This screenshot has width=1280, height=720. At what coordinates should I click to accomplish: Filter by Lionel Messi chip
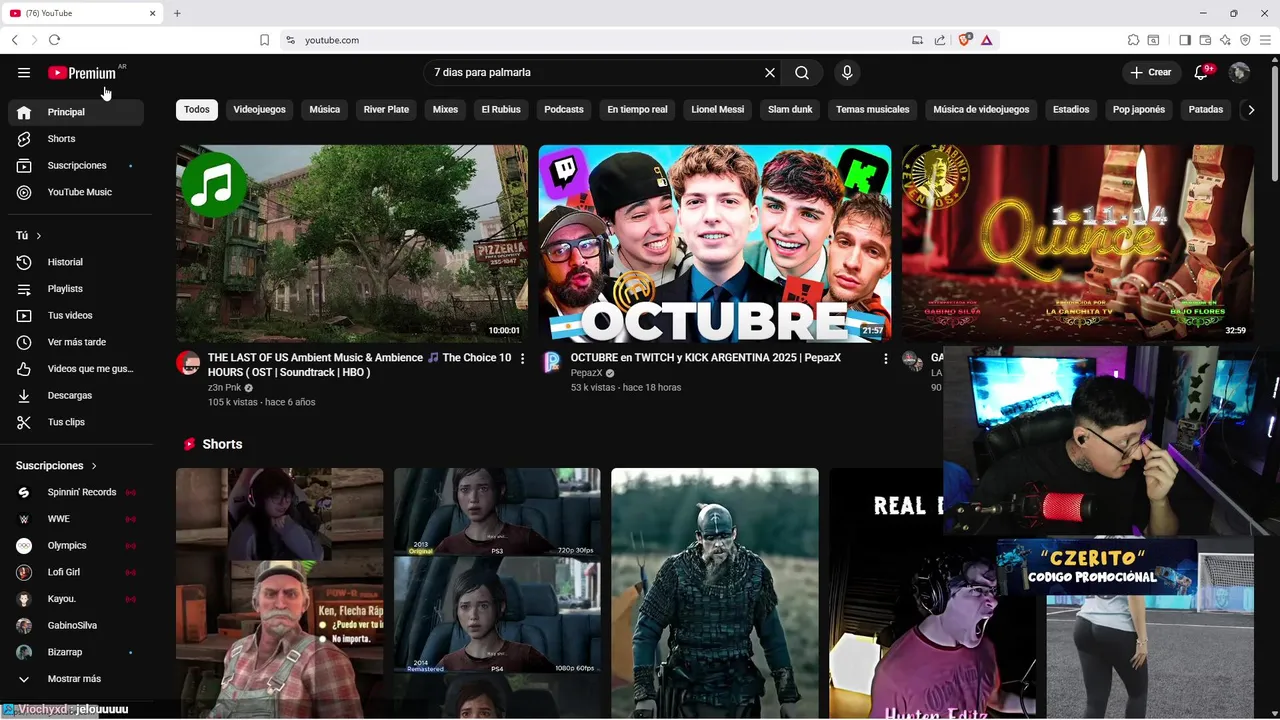click(x=718, y=110)
